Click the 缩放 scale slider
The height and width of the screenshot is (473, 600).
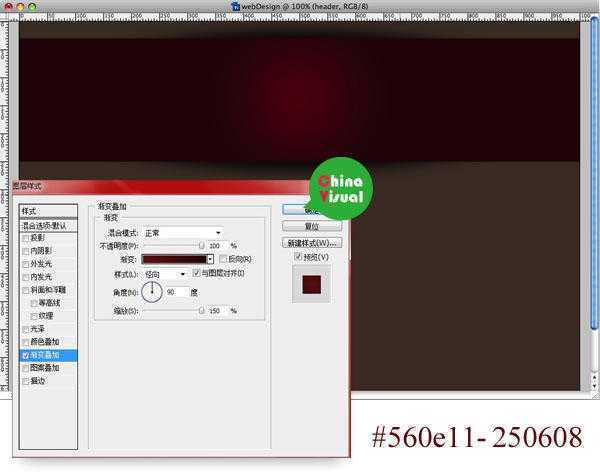[x=173, y=311]
